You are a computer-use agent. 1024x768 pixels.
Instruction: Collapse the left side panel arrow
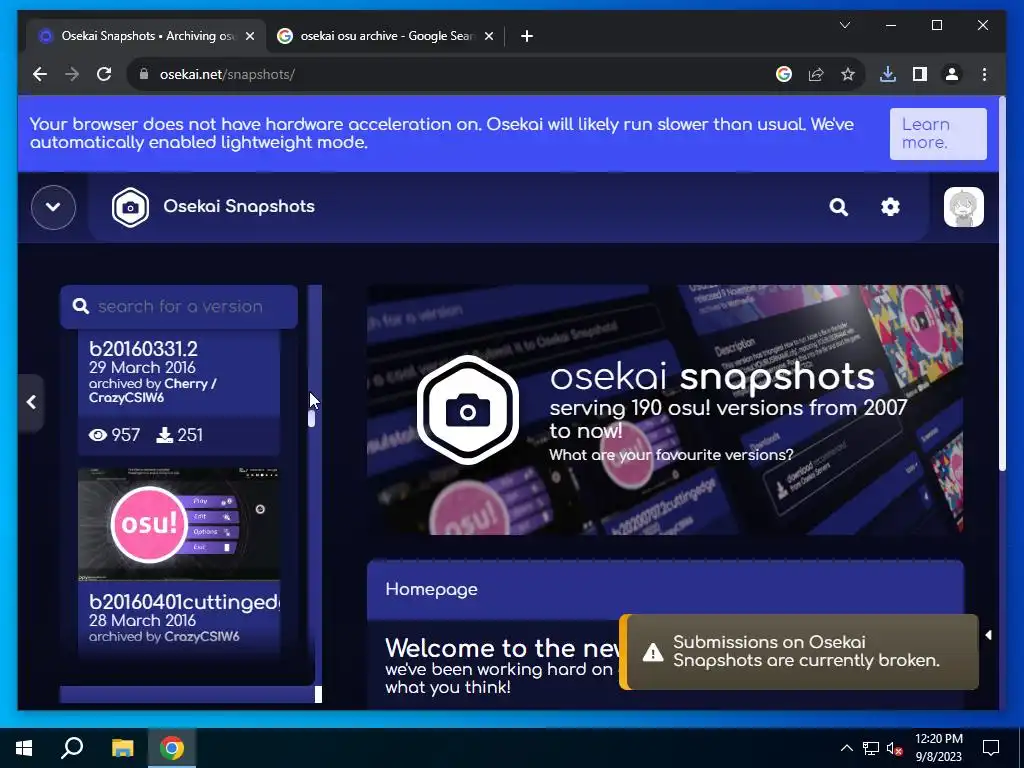point(31,402)
